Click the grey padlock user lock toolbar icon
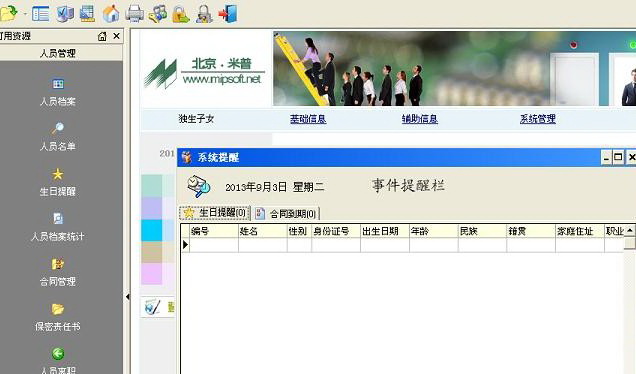The width and height of the screenshot is (636, 374). 204,13
